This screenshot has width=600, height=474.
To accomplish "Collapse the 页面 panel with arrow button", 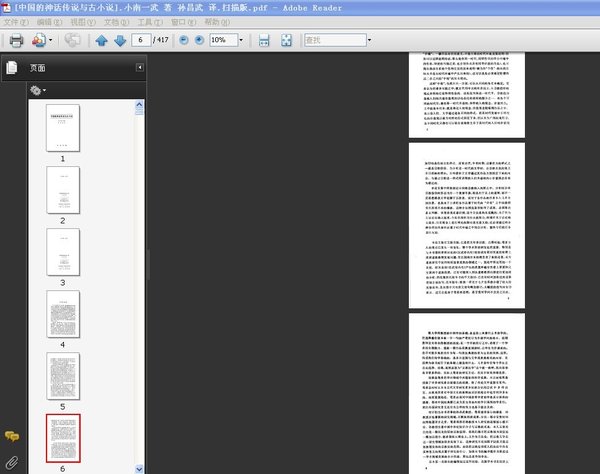I will pyautogui.click(x=140, y=67).
